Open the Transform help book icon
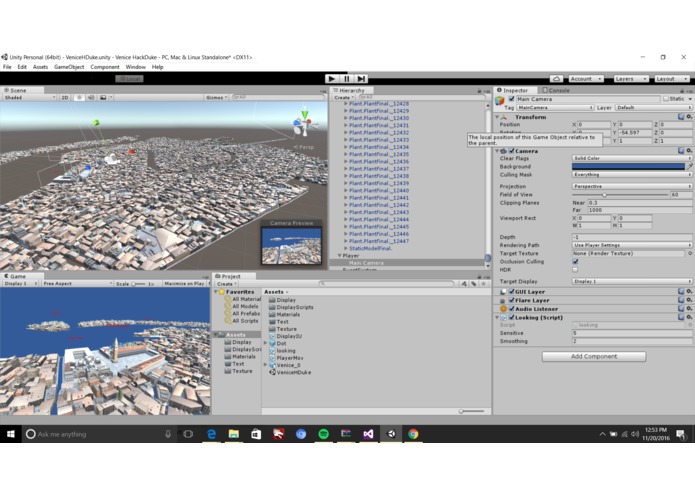The image size is (695, 494). 681,117
